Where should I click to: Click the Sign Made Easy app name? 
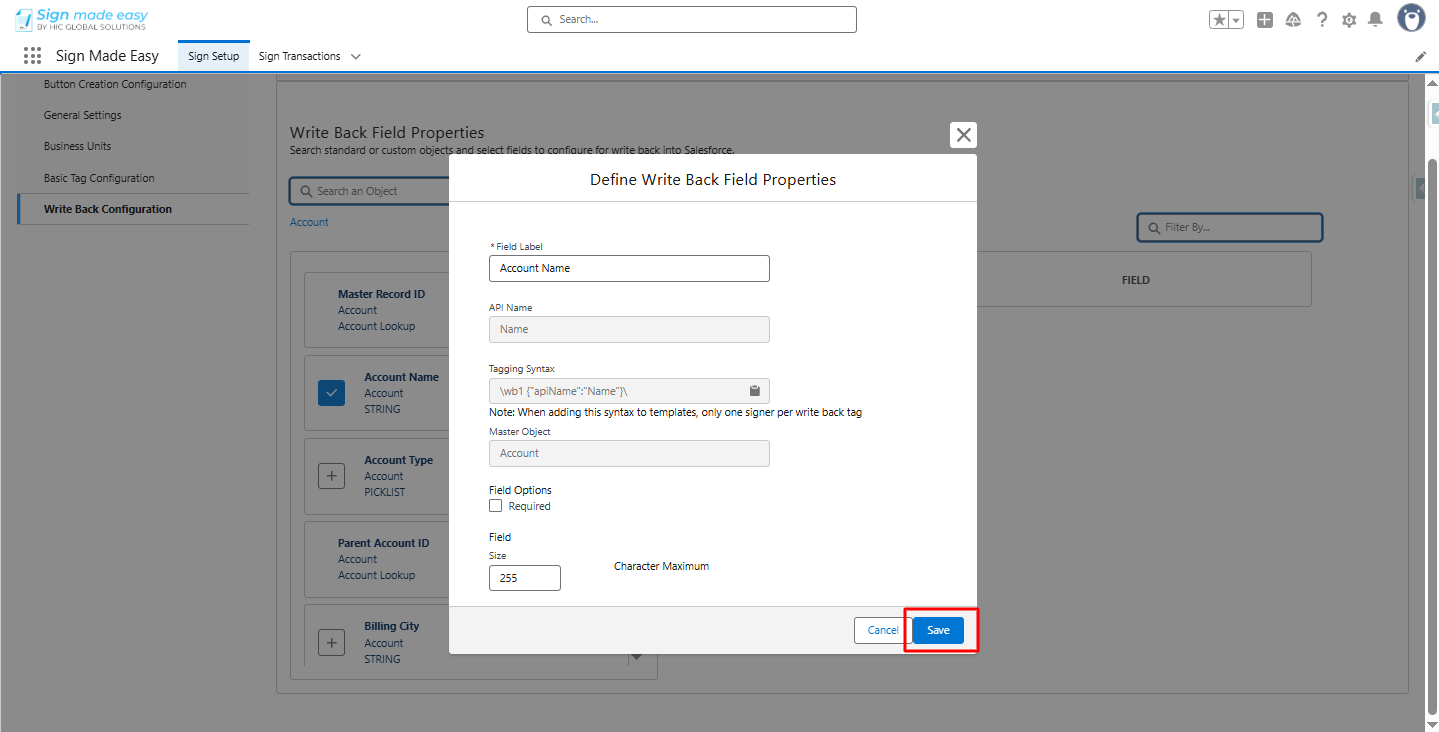[x=108, y=56]
